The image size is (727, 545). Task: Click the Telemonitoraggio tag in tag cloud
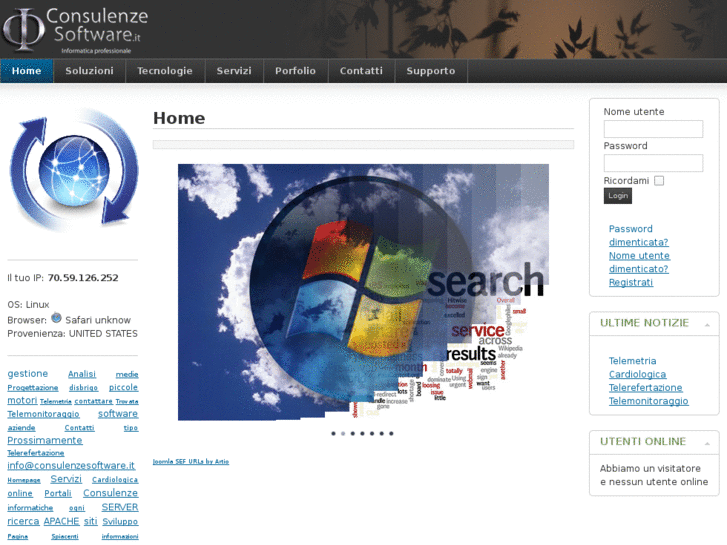pos(43,414)
